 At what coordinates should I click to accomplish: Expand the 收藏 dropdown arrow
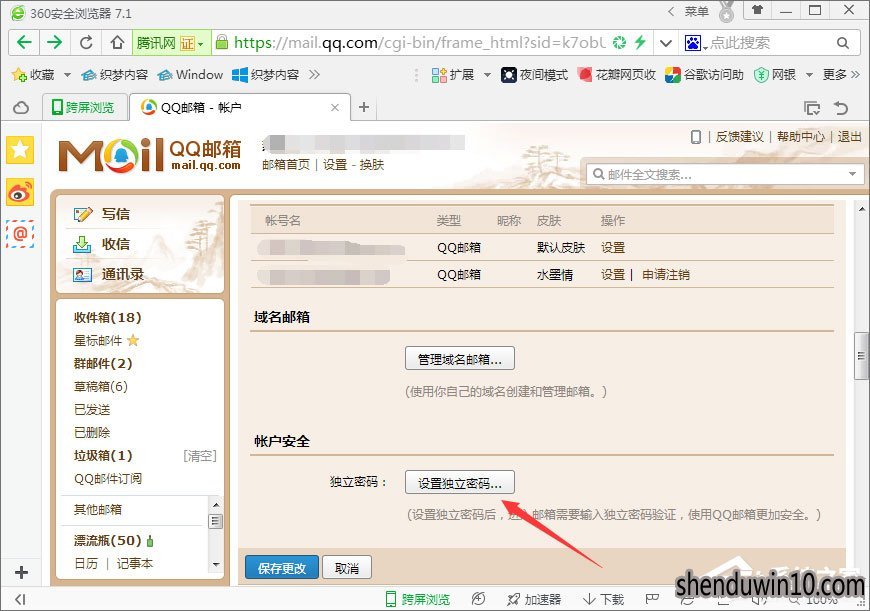67,74
